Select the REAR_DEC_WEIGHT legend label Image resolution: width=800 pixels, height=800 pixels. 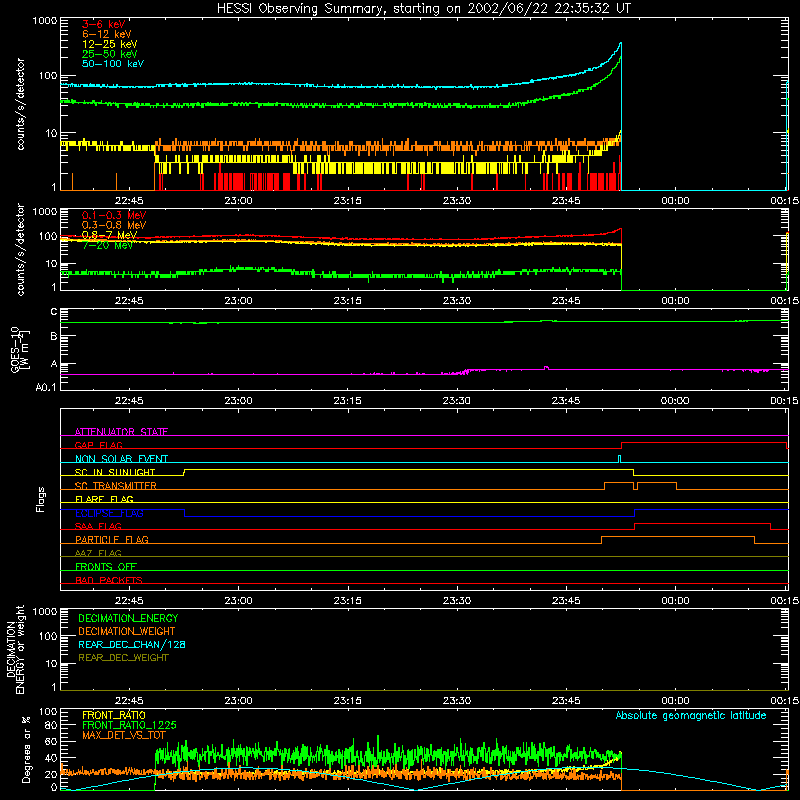pos(123,658)
